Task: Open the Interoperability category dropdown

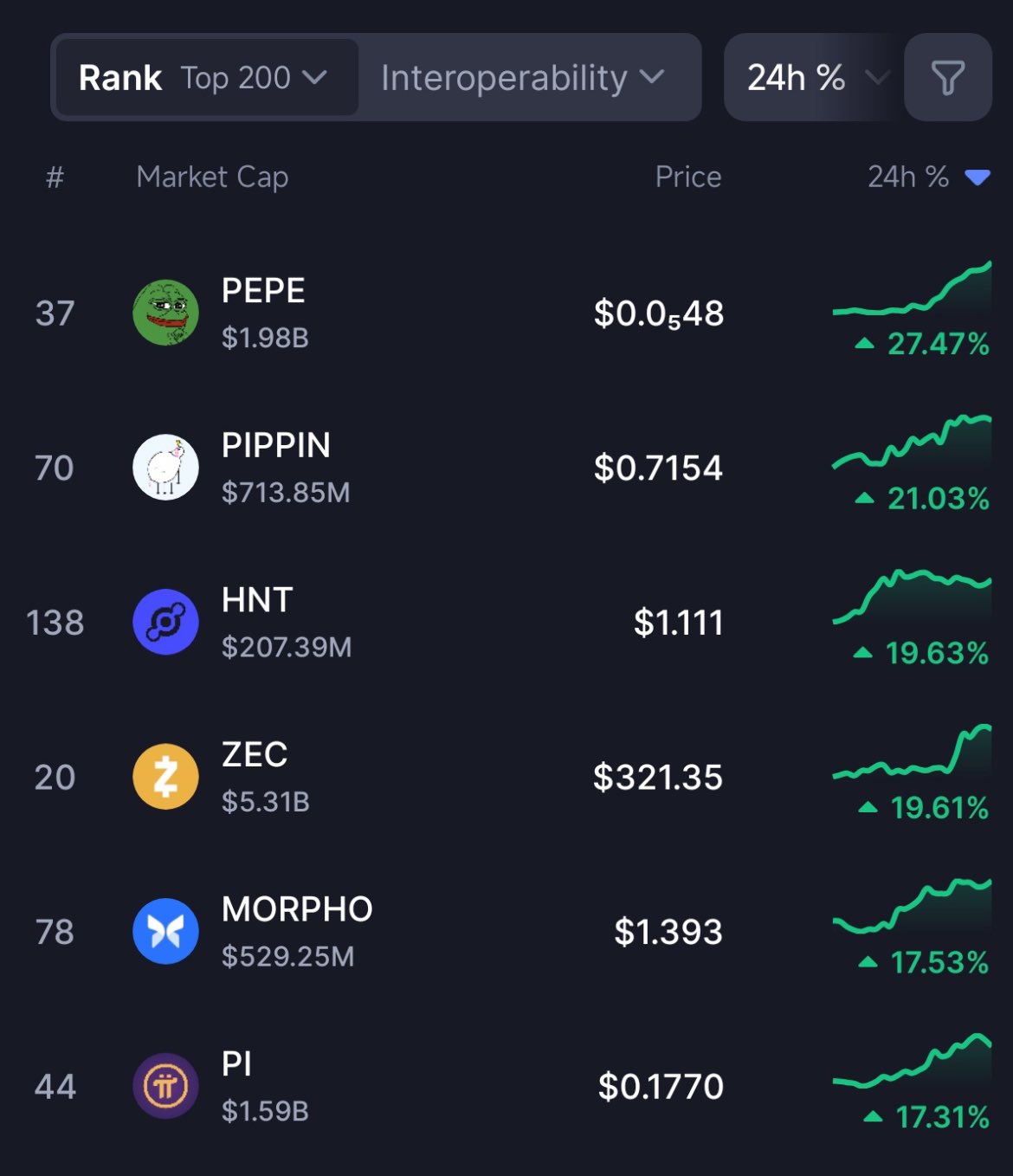Action: pos(522,78)
